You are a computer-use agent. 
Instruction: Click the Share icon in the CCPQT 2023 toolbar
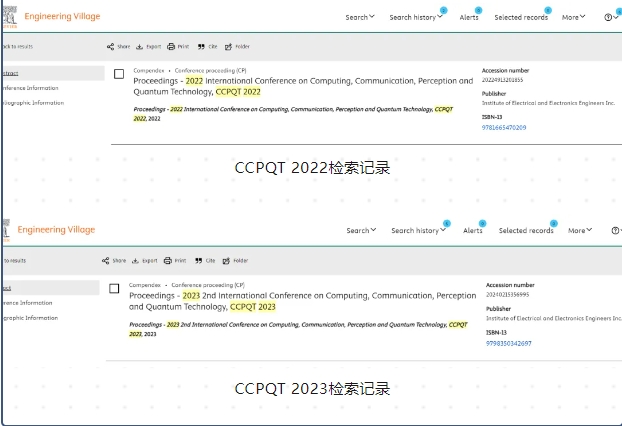106,261
